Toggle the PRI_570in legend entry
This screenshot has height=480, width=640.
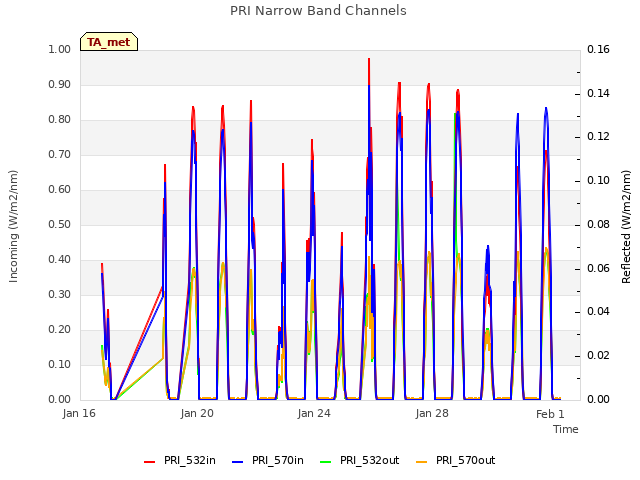268,460
